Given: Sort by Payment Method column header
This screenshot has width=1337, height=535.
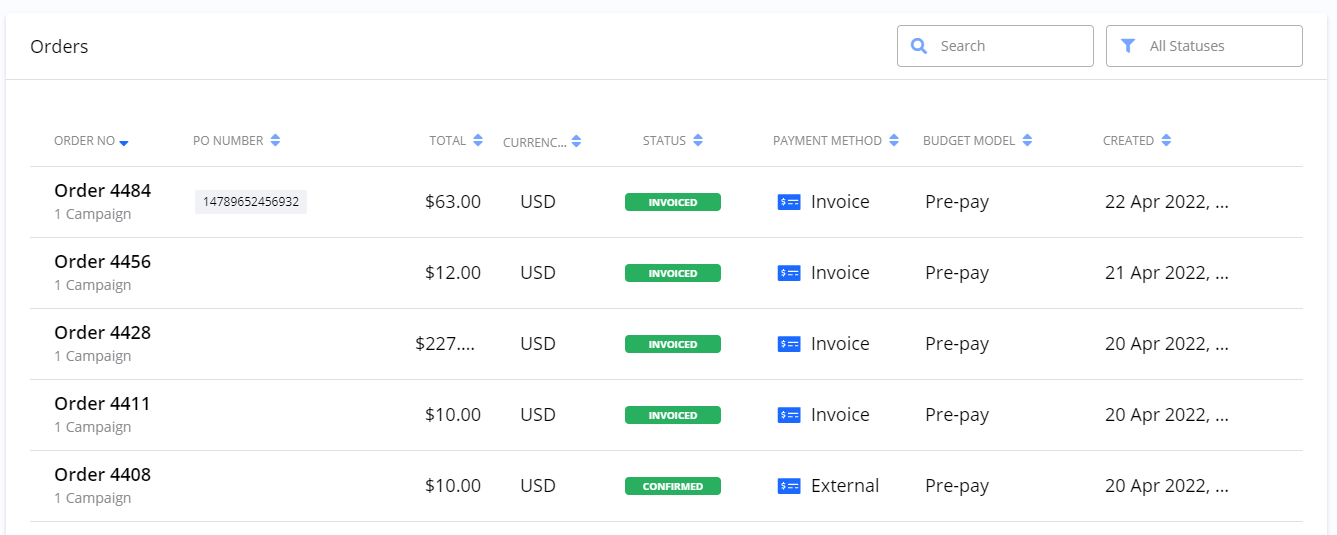Looking at the screenshot, I should pyautogui.click(x=827, y=141).
